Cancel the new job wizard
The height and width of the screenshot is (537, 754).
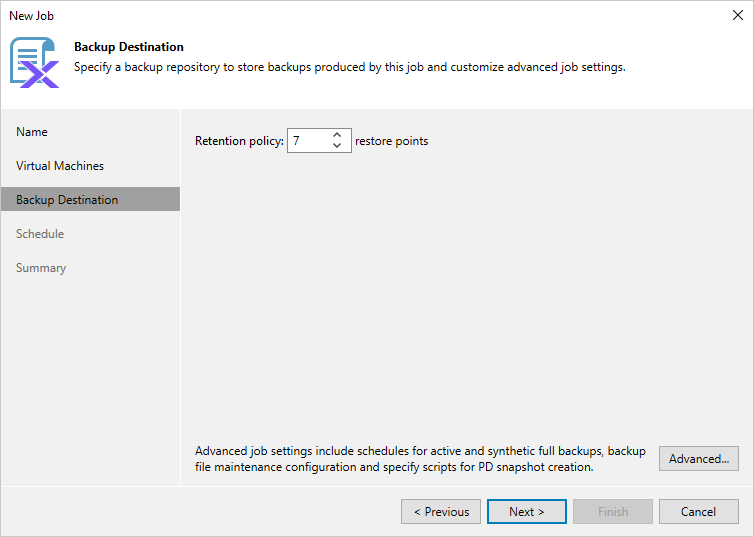(698, 512)
